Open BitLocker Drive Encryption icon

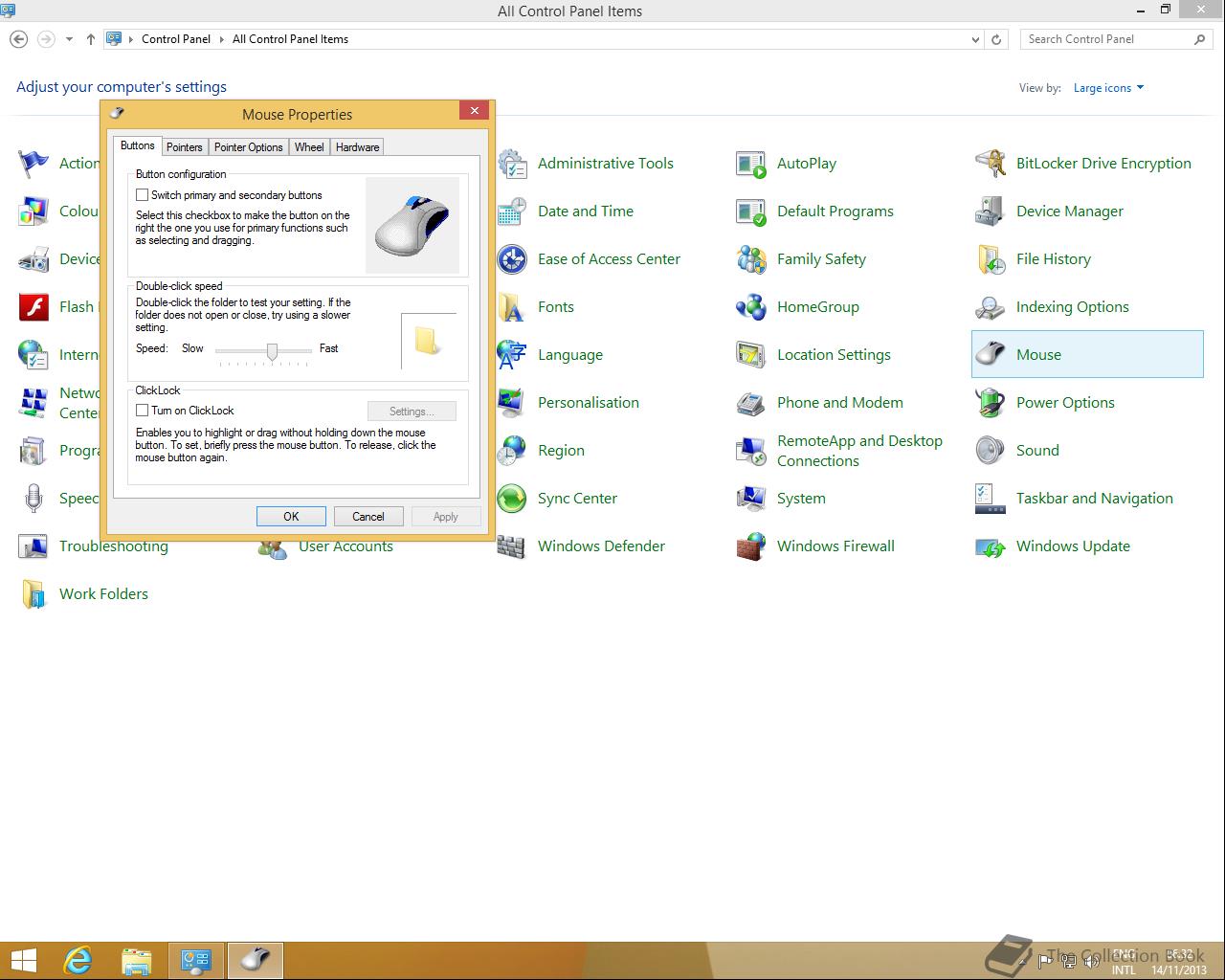click(x=991, y=164)
